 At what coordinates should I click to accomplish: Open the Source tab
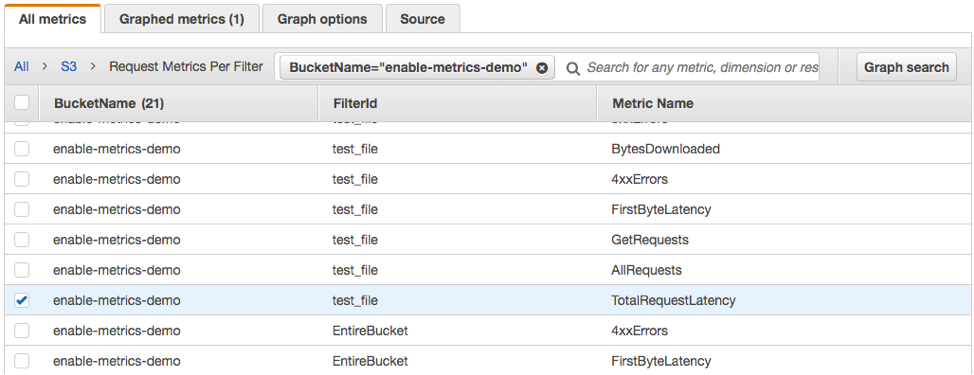pos(422,19)
